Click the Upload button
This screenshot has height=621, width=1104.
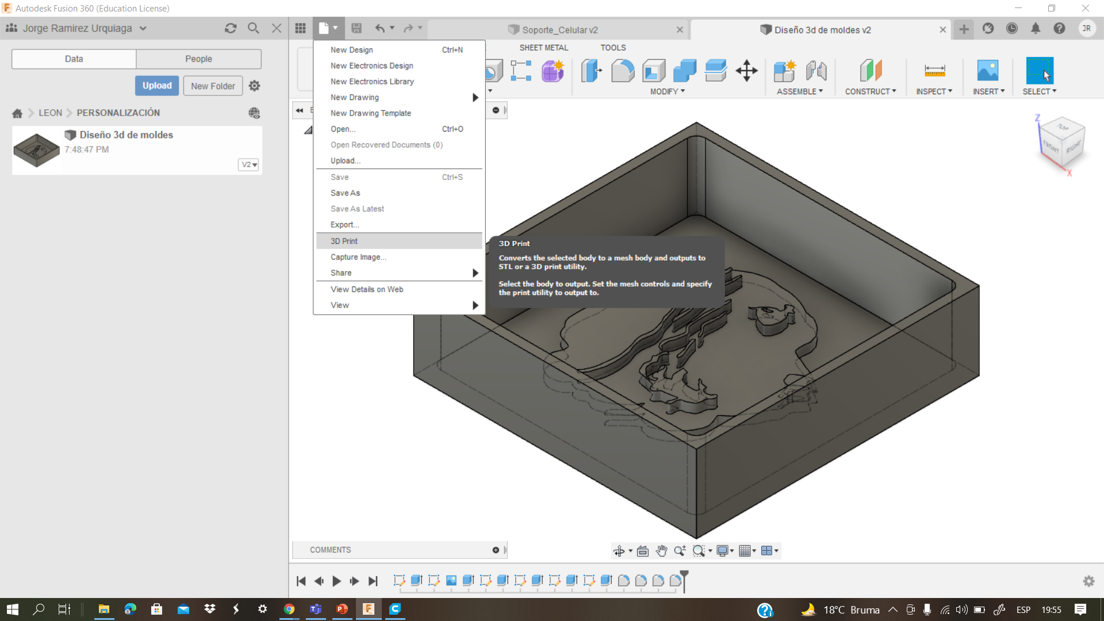[157, 86]
